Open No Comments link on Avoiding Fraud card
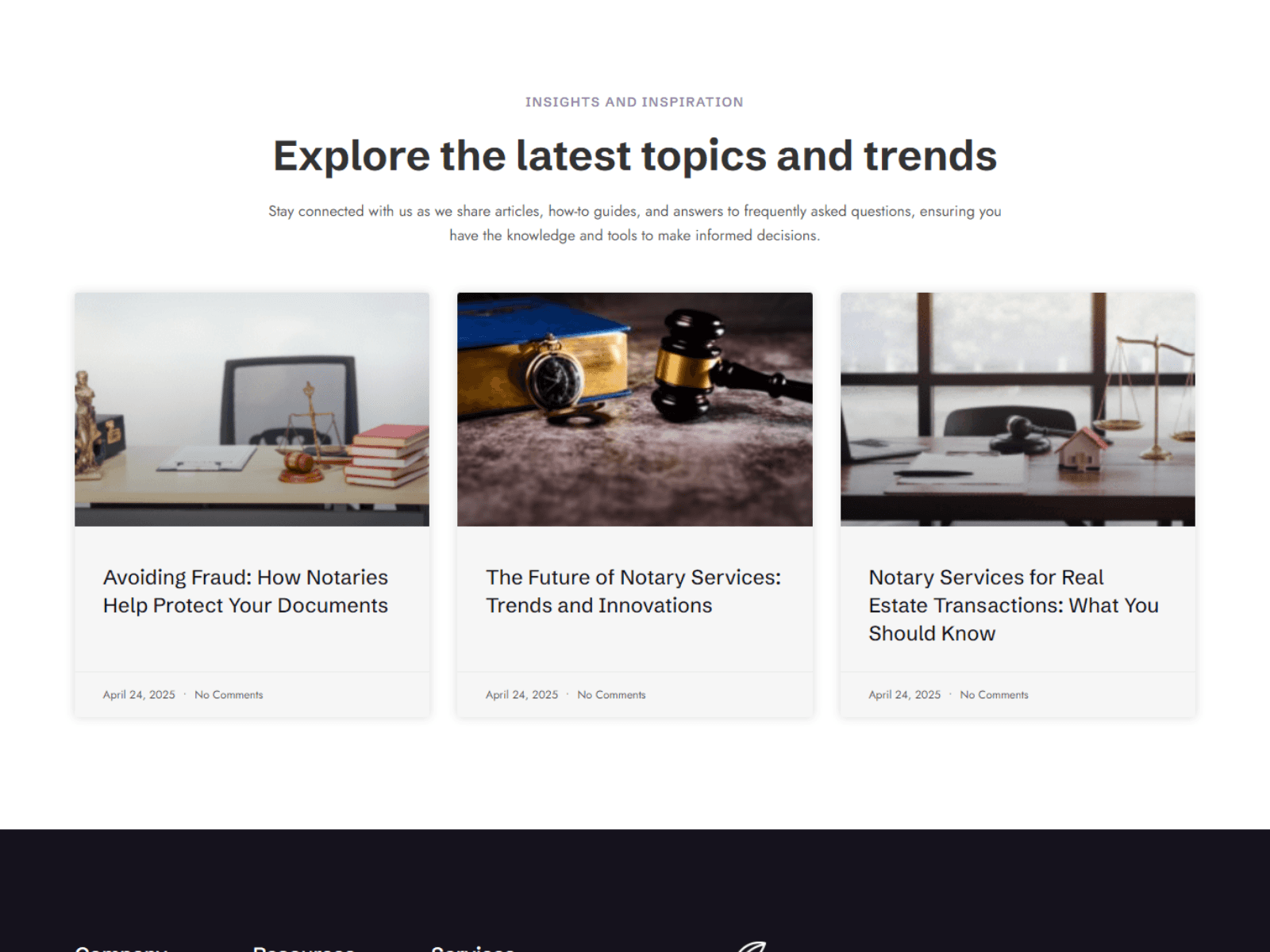The image size is (1270, 952). 229,695
